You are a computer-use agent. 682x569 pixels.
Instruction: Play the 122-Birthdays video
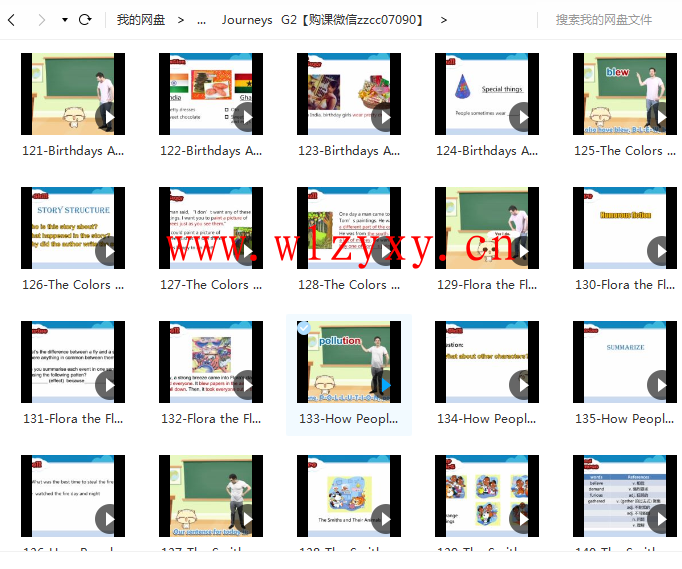point(246,117)
